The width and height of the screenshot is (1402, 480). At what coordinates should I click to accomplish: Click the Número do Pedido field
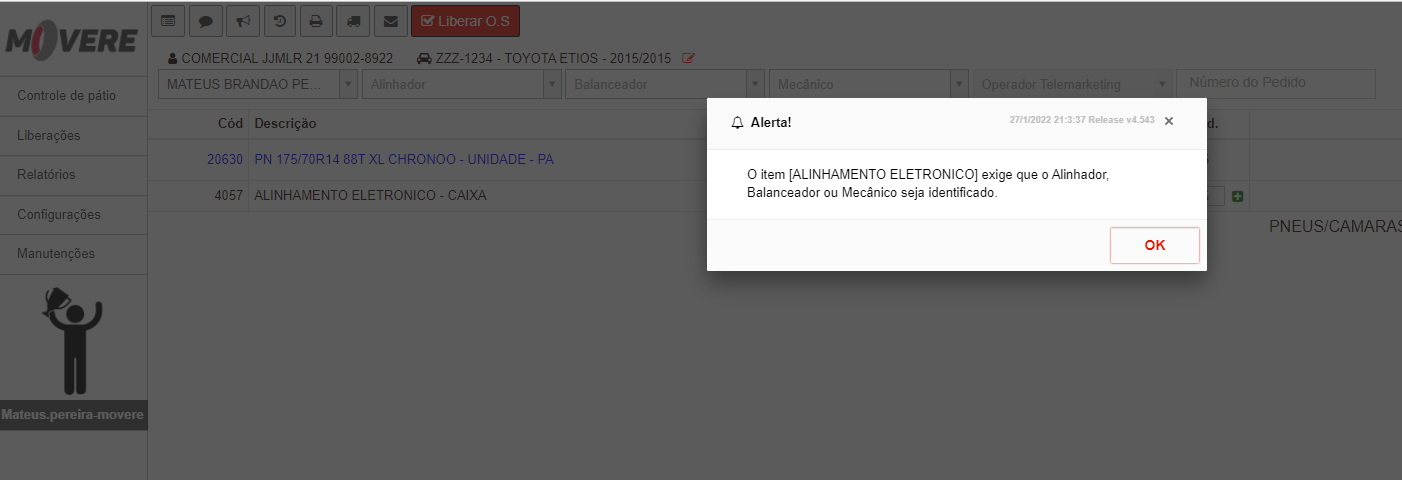(x=1276, y=83)
